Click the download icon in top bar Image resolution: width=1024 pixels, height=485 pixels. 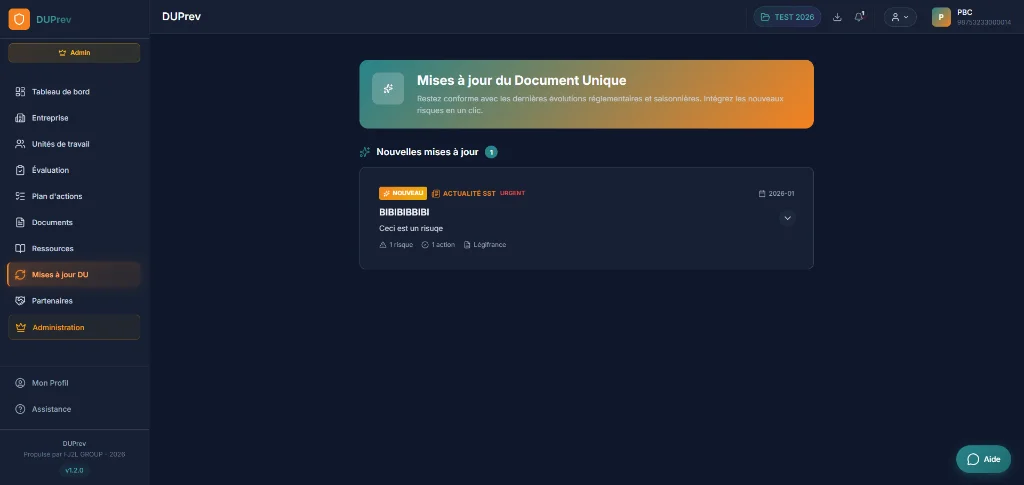tap(837, 17)
